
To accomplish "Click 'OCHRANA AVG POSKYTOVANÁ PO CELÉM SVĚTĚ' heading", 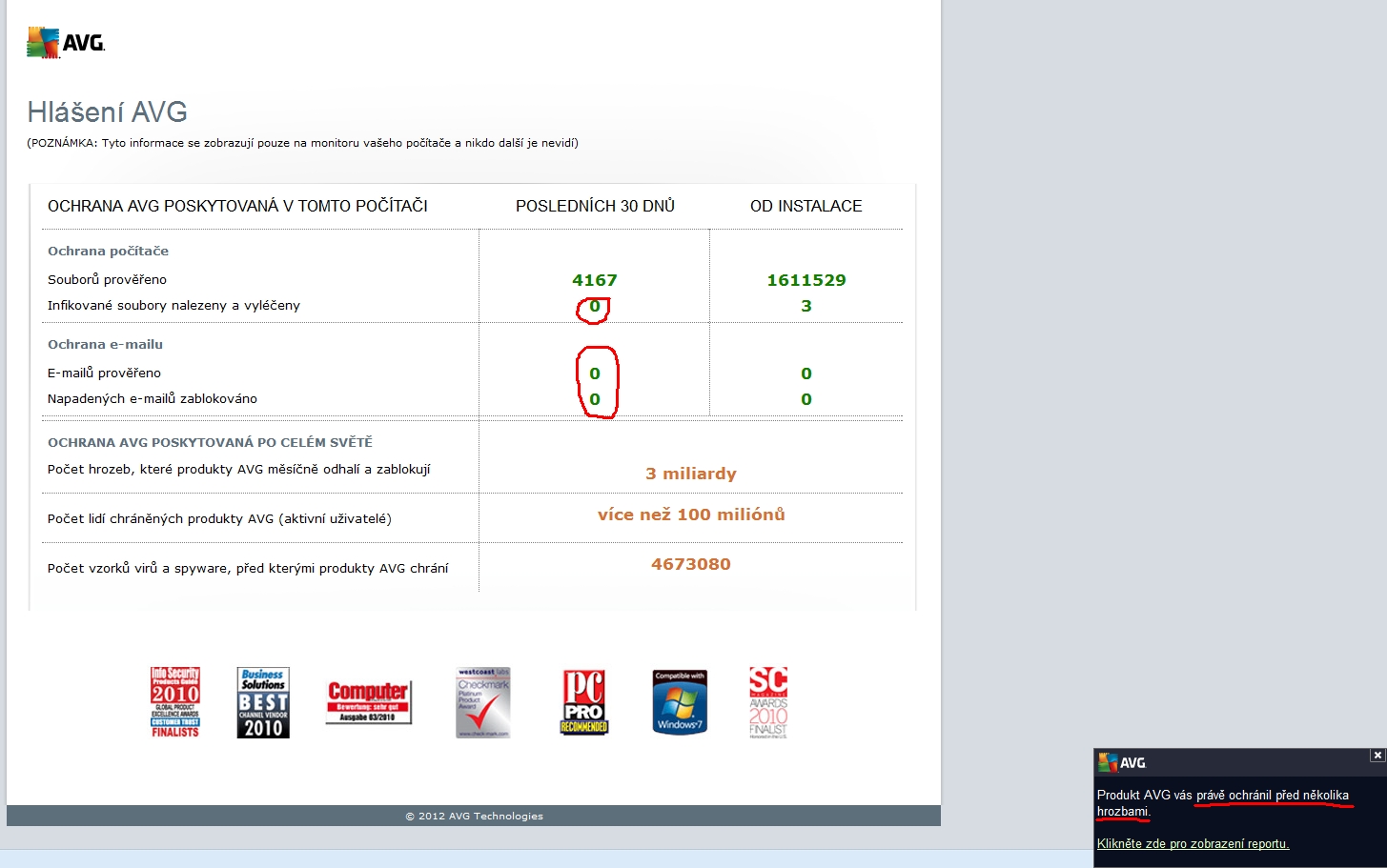I will 210,442.
